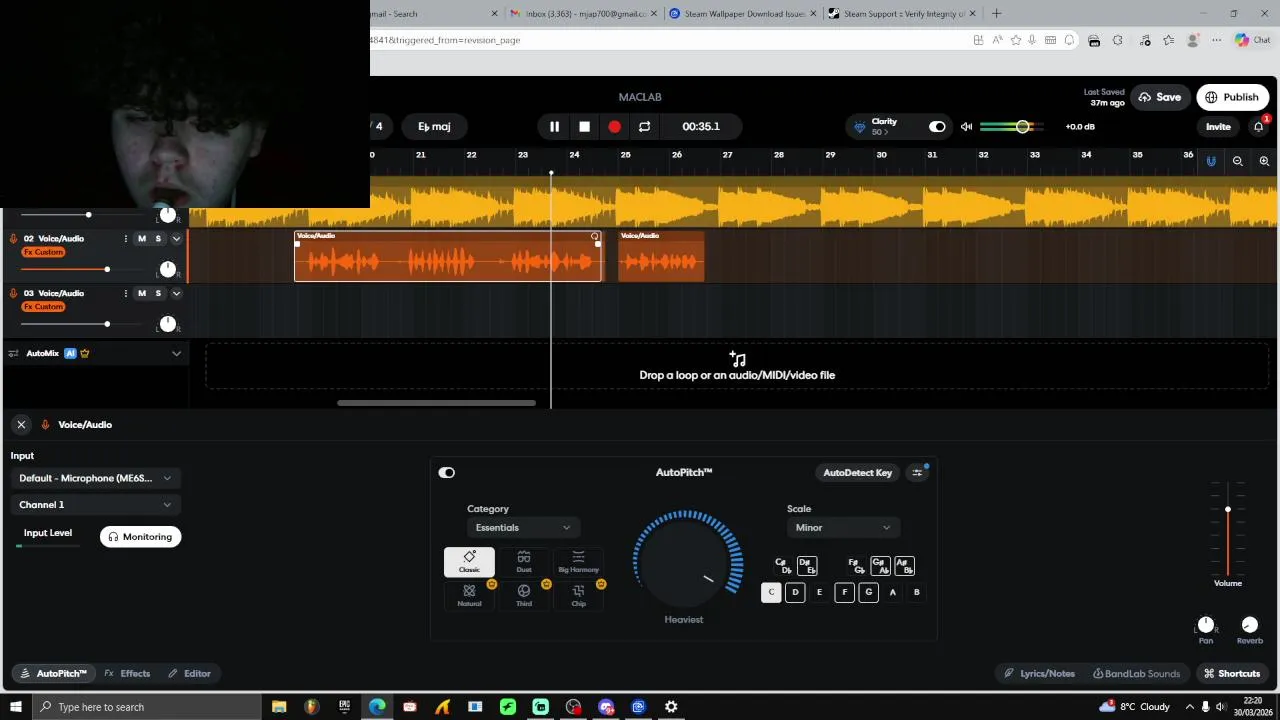The image size is (1280, 720).
Task: Click the Clarity diamond icon
Action: click(x=859, y=127)
